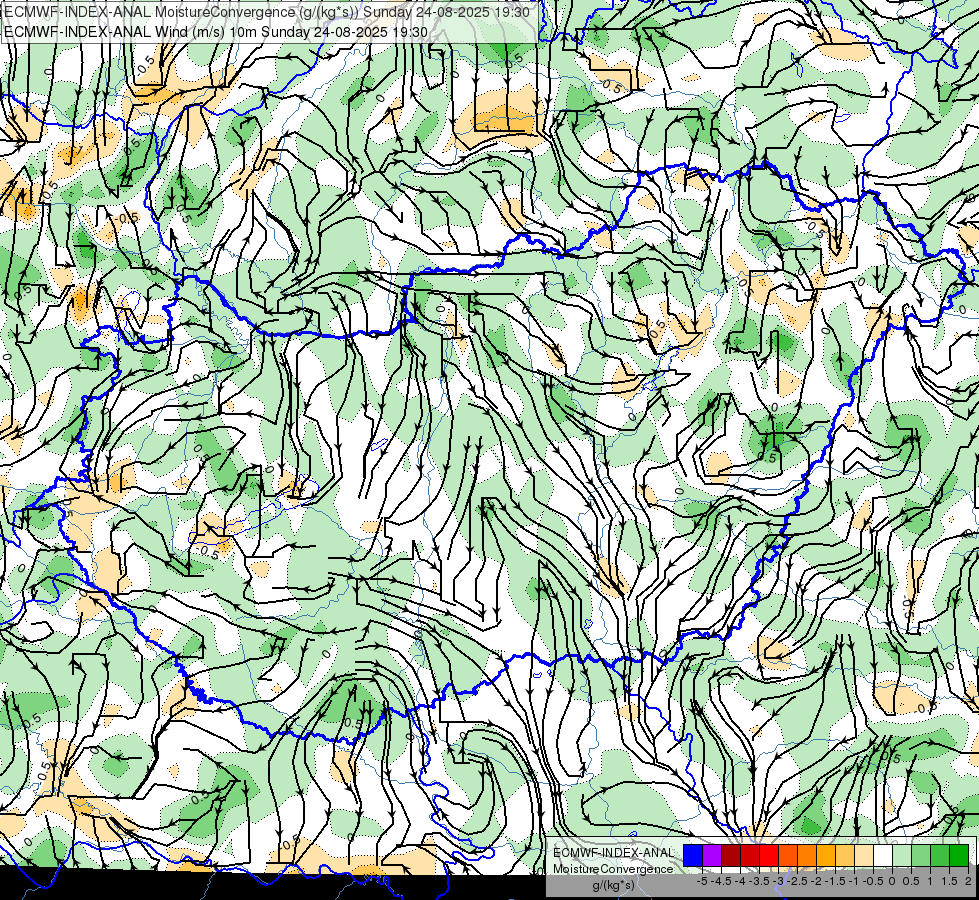979x900 pixels.
Task: Pick the pale peach swatch between -1 and -0.5
Action: click(x=864, y=856)
